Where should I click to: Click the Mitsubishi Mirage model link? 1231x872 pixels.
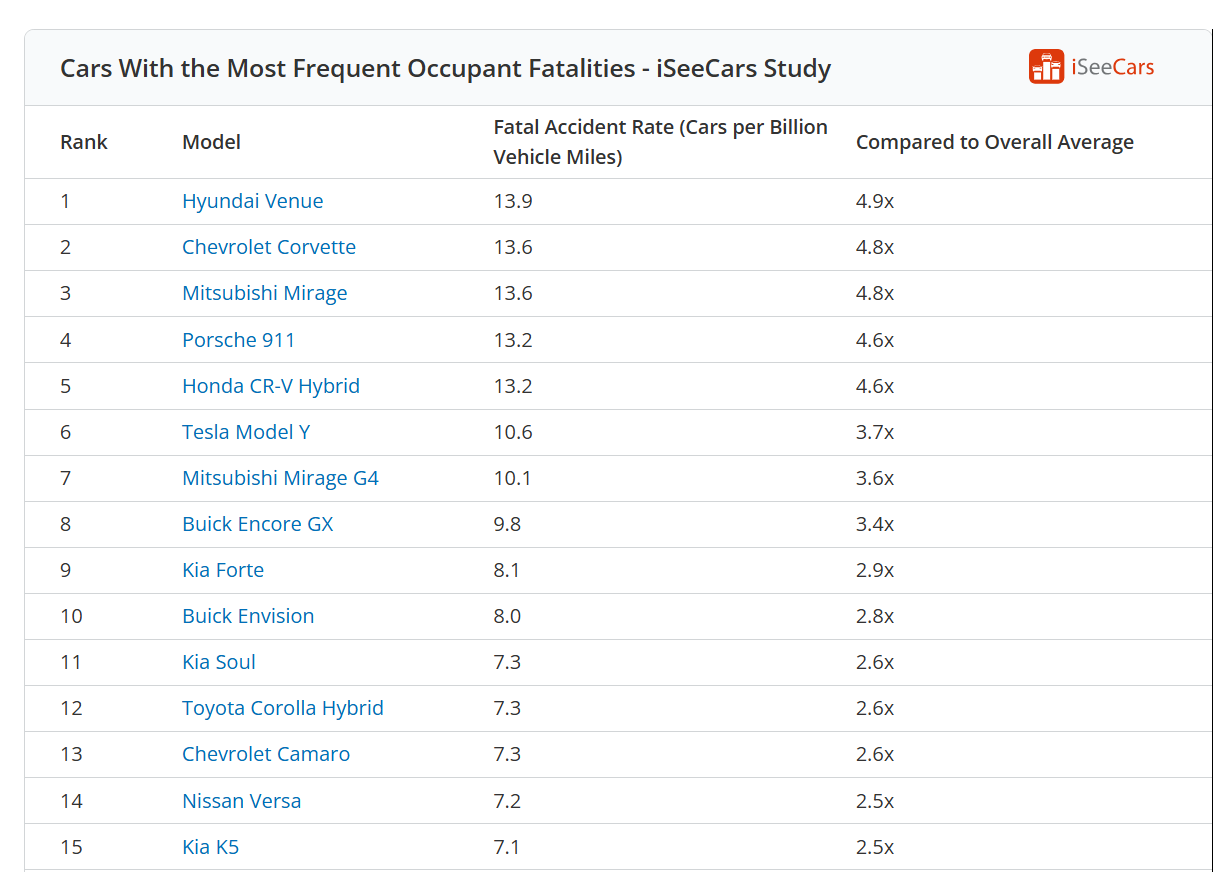[x=265, y=293]
